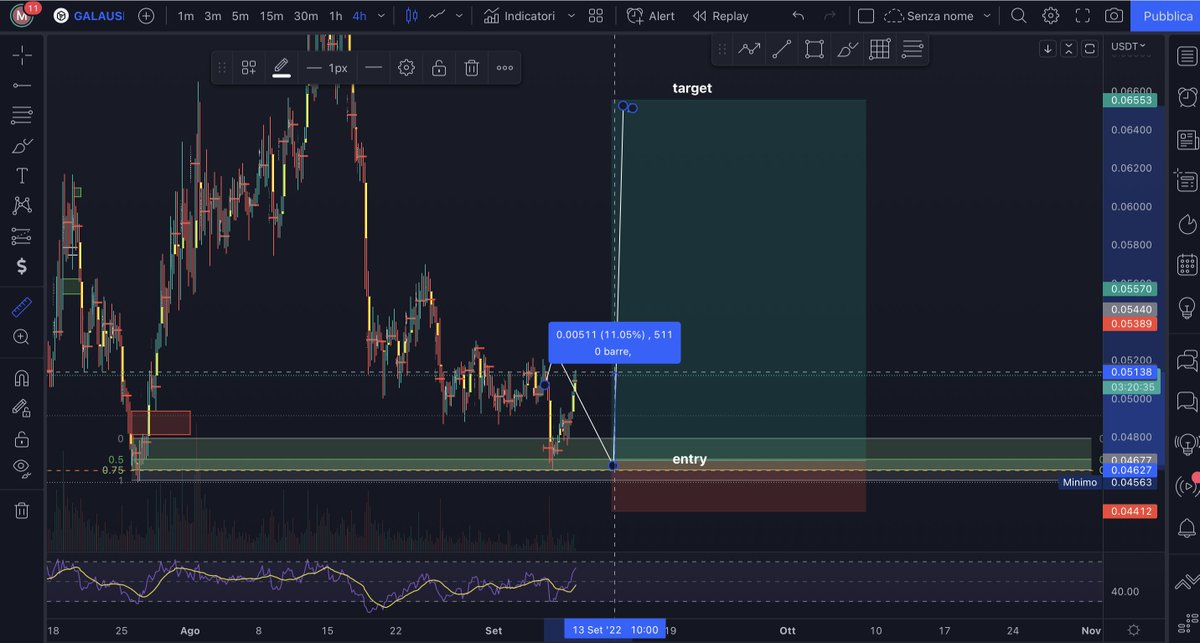This screenshot has height=643, width=1200.
Task: Remove drawings with the left sidebar trash icon
Action: (x=21, y=510)
